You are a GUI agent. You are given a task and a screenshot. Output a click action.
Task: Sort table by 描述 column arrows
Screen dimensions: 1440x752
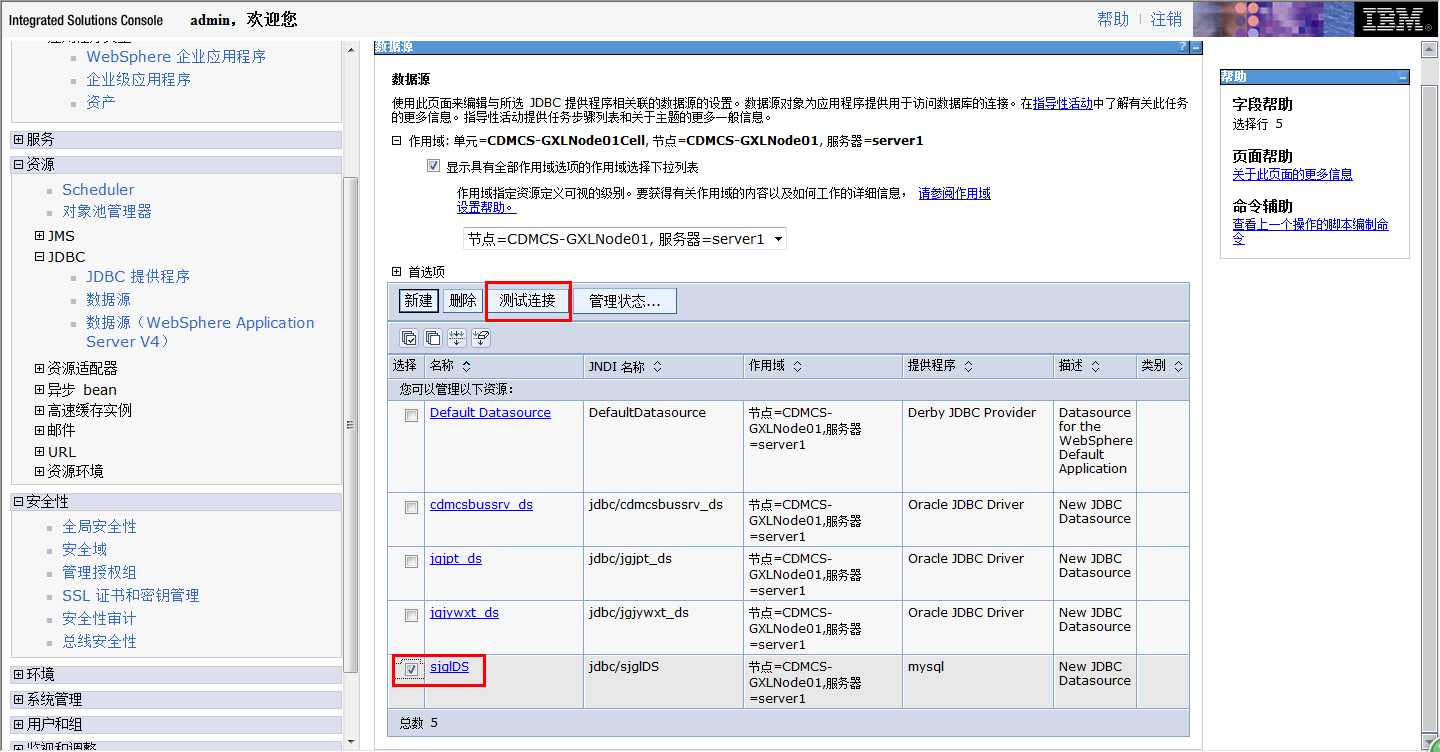1095,366
